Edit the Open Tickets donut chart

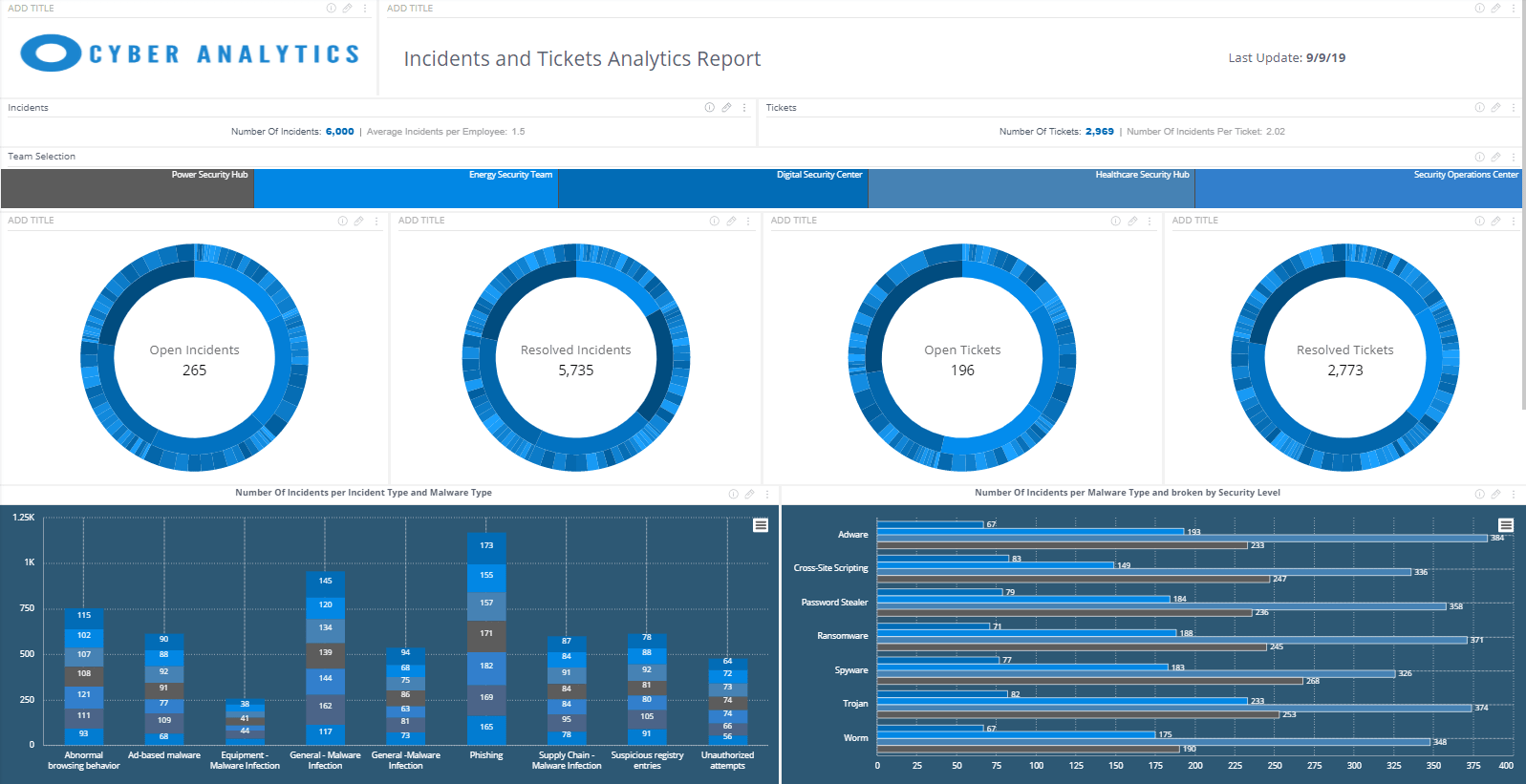[1132, 221]
